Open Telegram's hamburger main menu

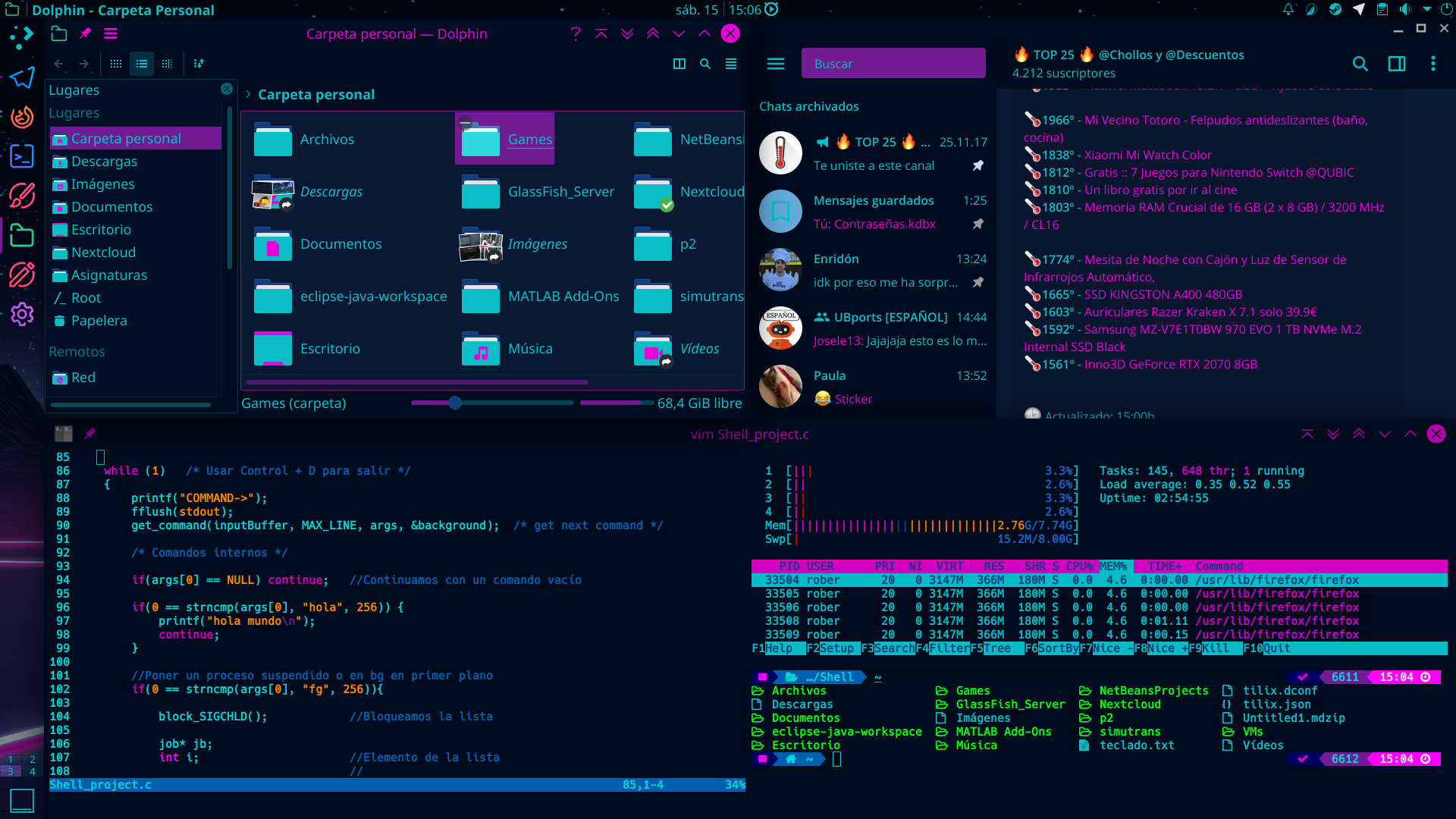775,64
